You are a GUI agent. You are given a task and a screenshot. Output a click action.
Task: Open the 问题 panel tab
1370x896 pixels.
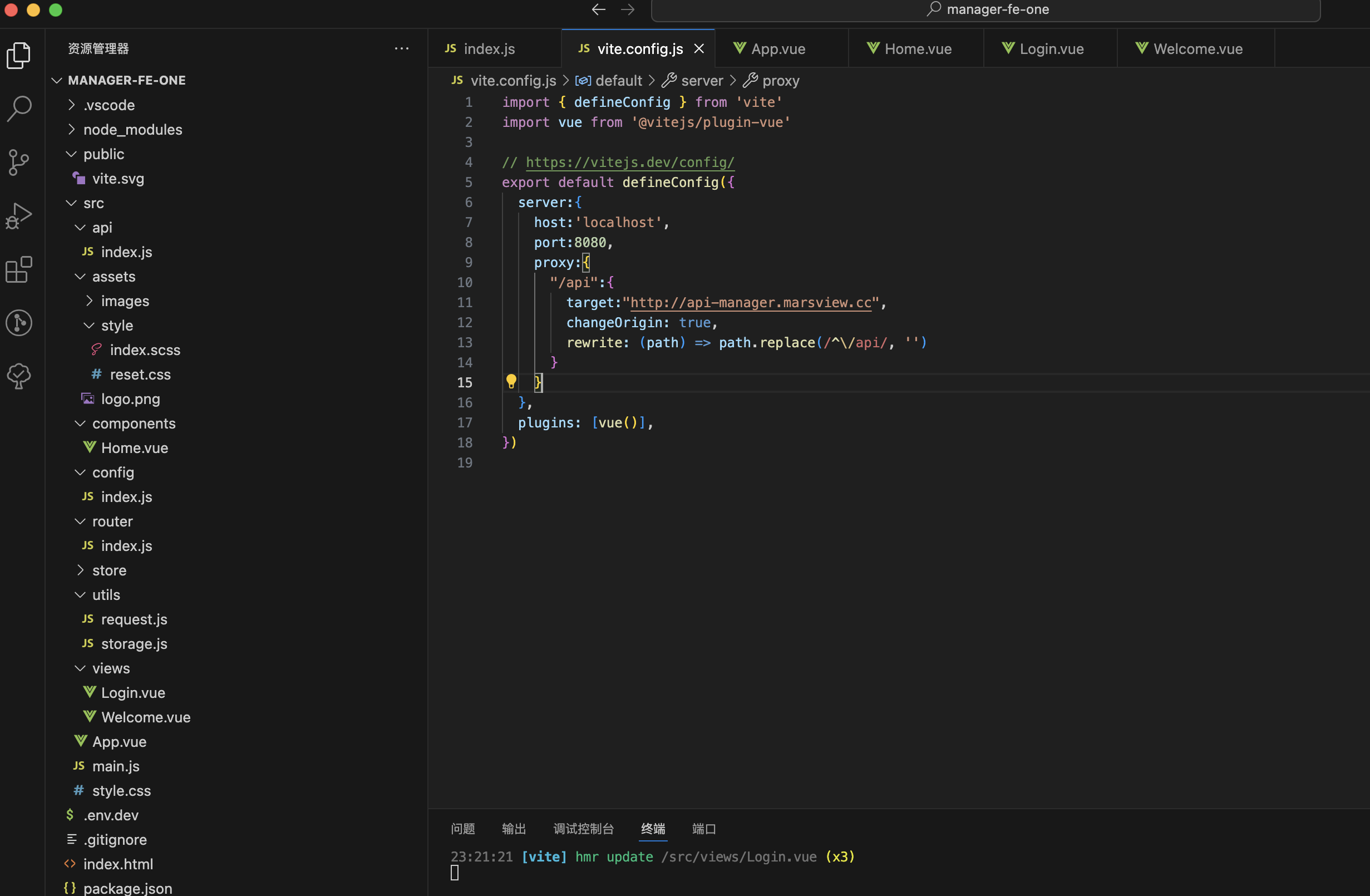coord(463,829)
